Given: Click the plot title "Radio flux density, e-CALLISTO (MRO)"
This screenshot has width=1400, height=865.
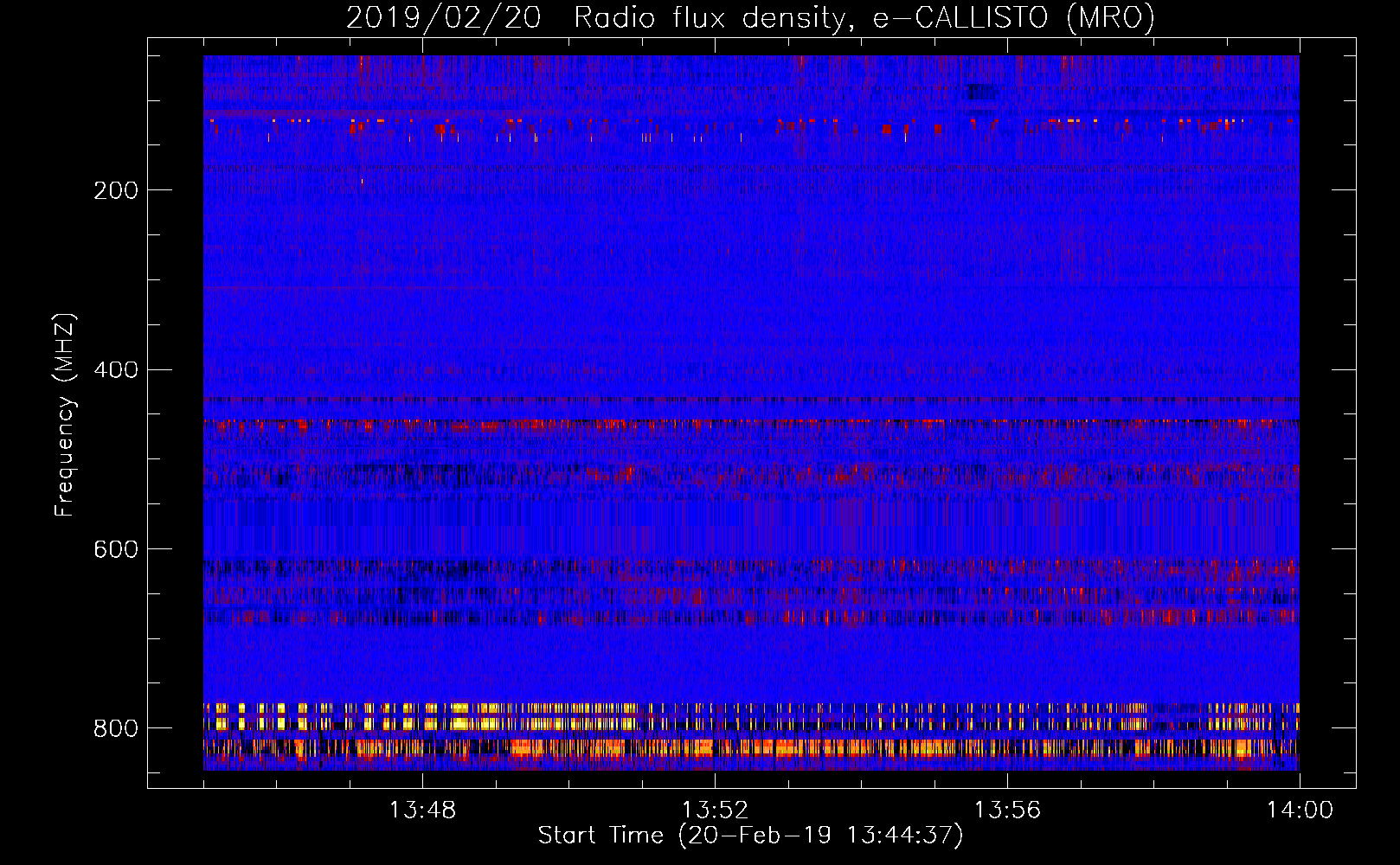Looking at the screenshot, I should point(864,17).
